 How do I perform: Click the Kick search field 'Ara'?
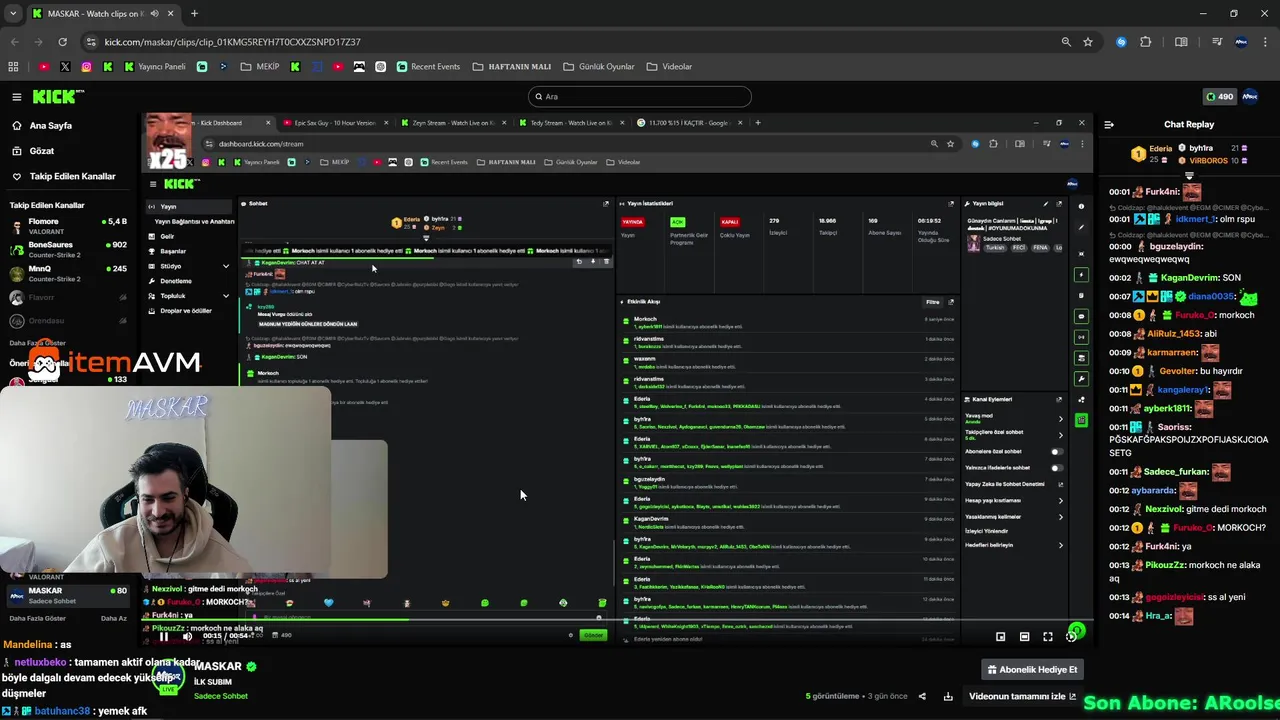[x=639, y=97]
